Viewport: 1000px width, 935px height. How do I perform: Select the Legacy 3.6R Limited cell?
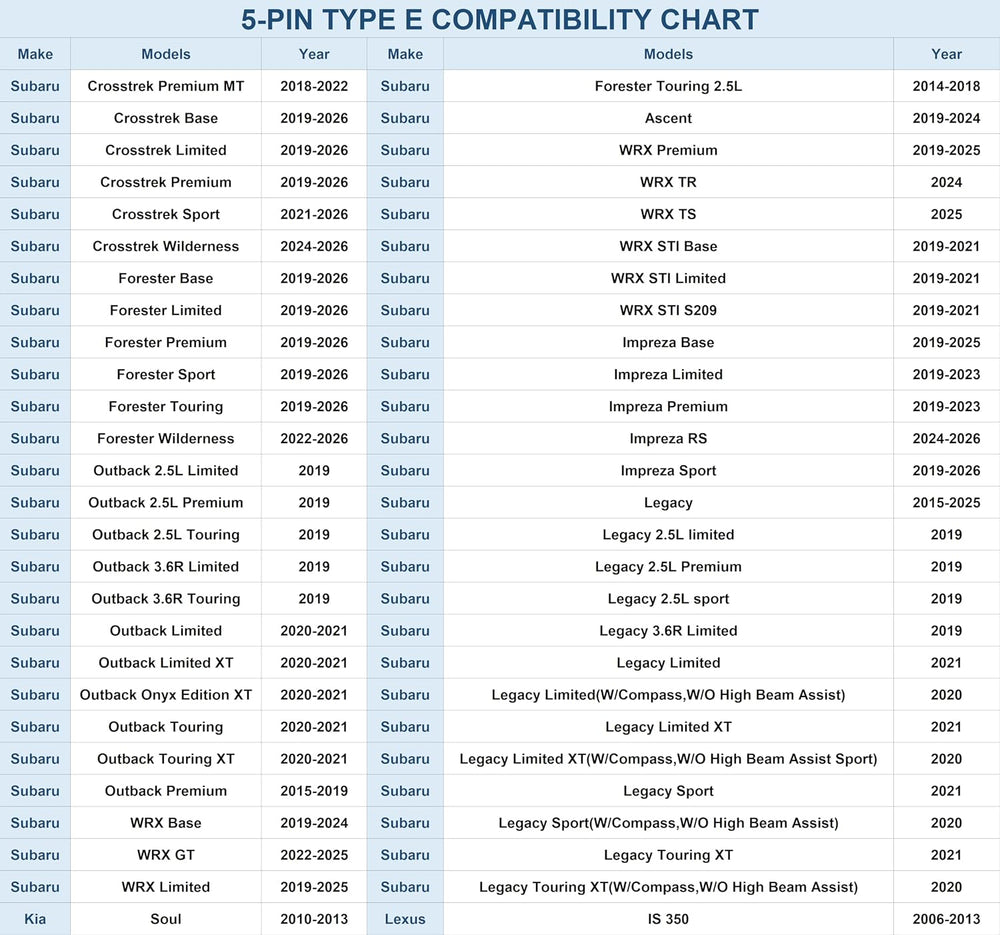point(668,631)
